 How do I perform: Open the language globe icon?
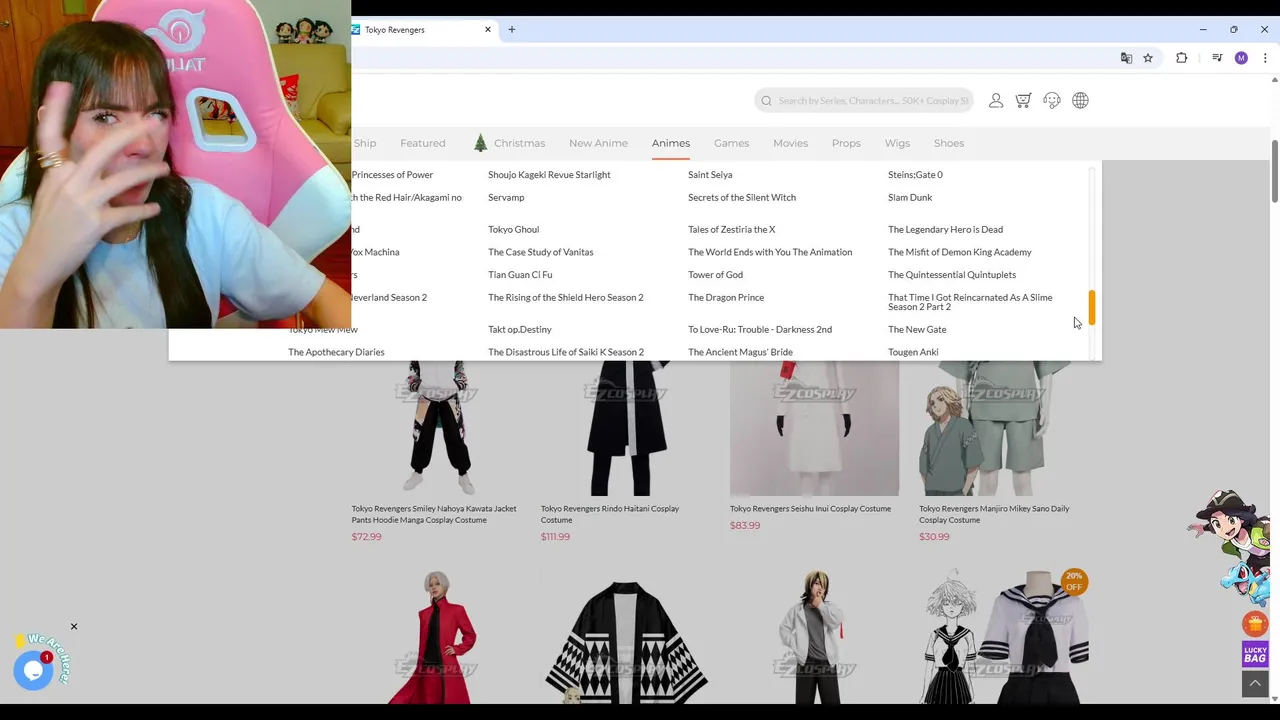(x=1080, y=100)
